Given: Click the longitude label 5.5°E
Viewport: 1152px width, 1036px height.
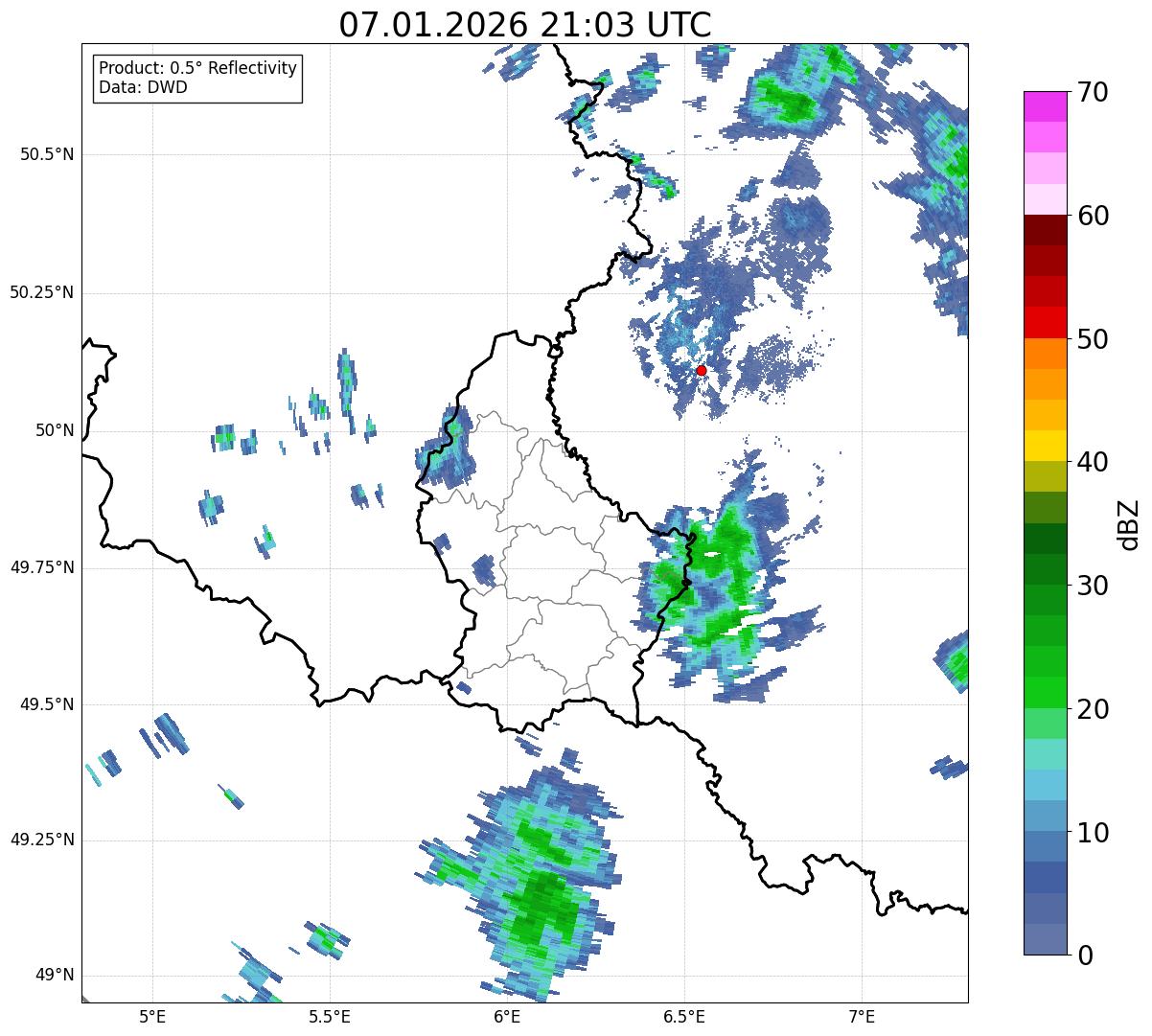Looking at the screenshot, I should [x=330, y=1017].
